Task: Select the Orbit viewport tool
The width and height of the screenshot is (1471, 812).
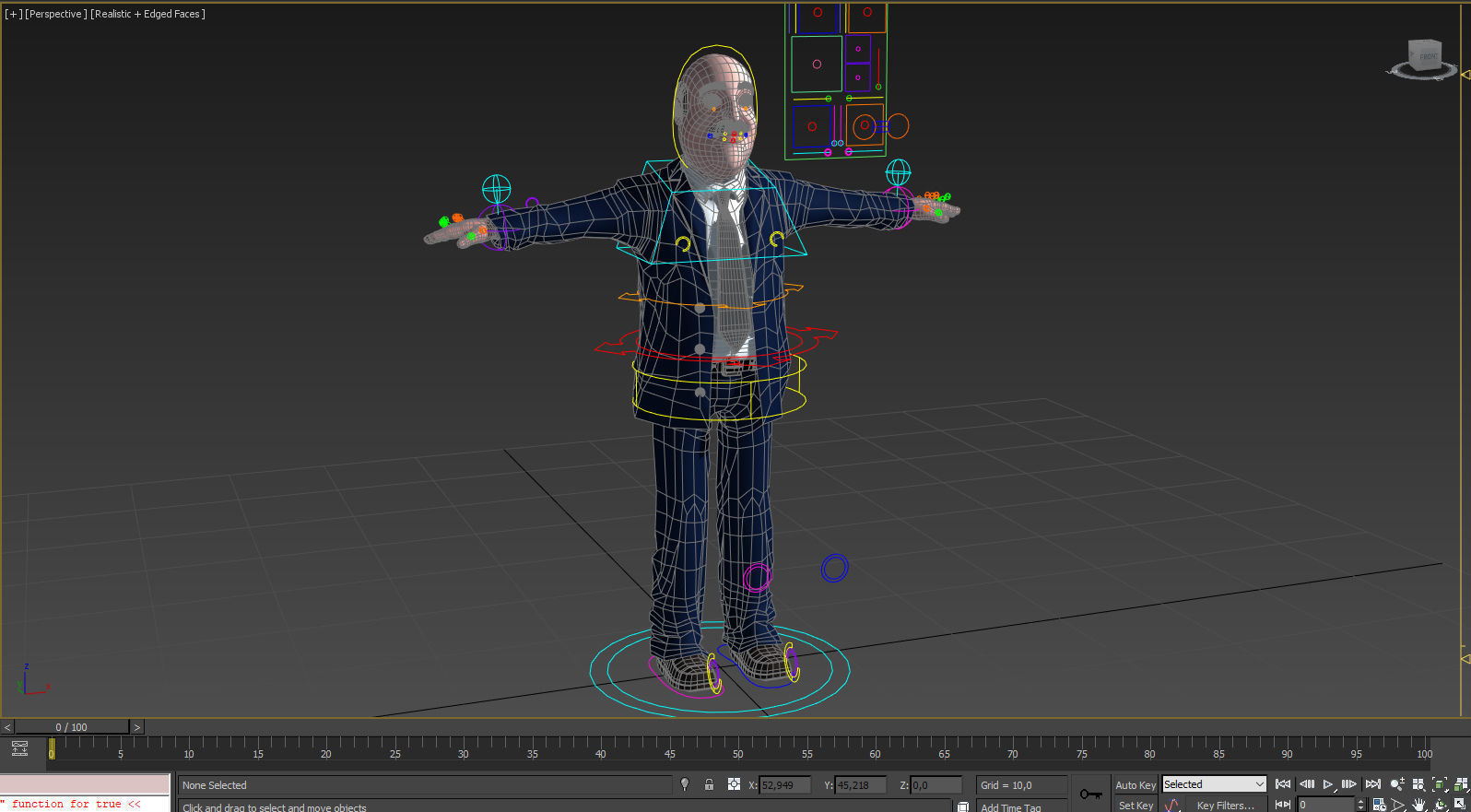Action: click(x=1440, y=805)
